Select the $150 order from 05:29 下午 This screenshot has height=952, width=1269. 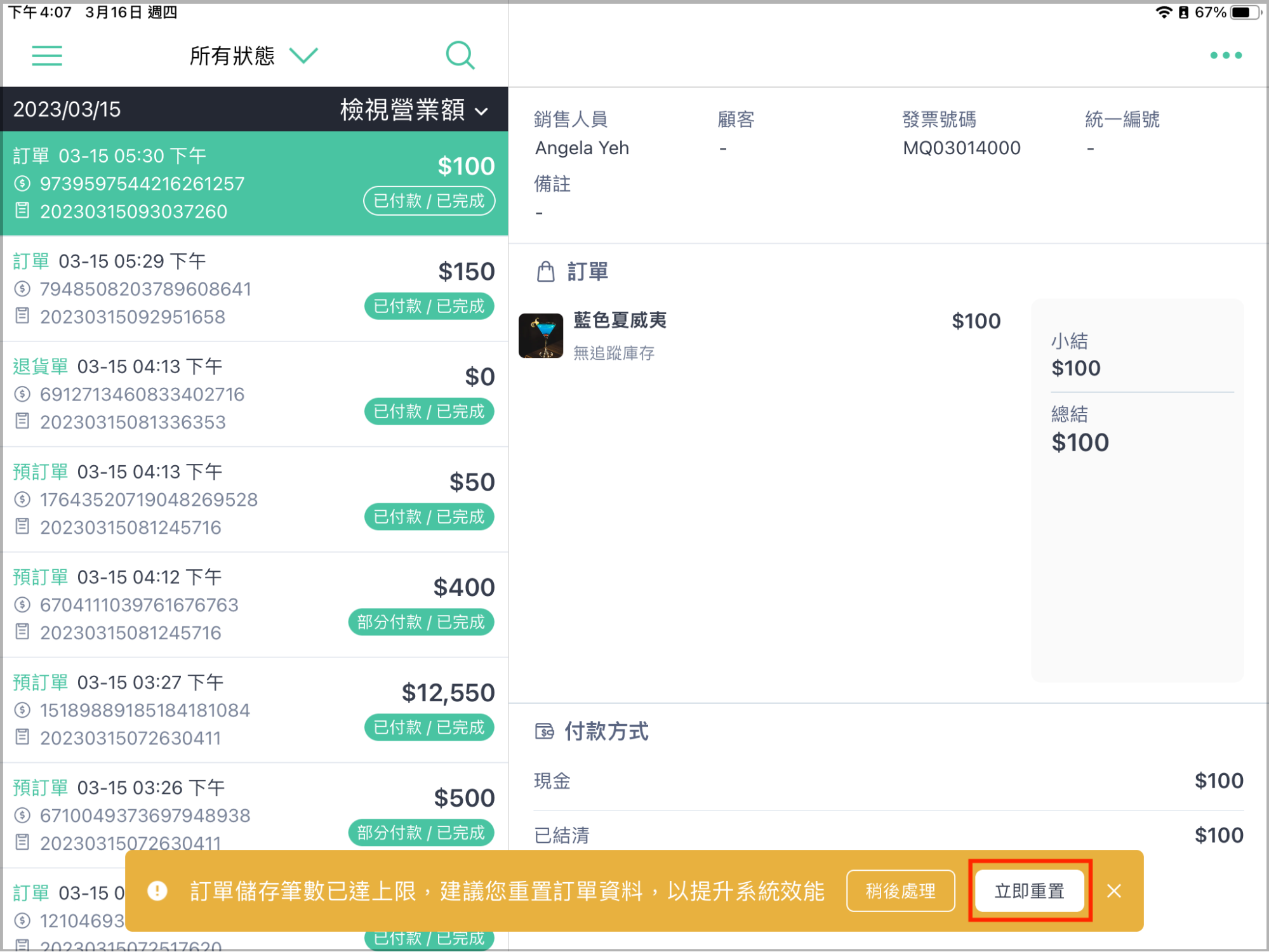[255, 289]
